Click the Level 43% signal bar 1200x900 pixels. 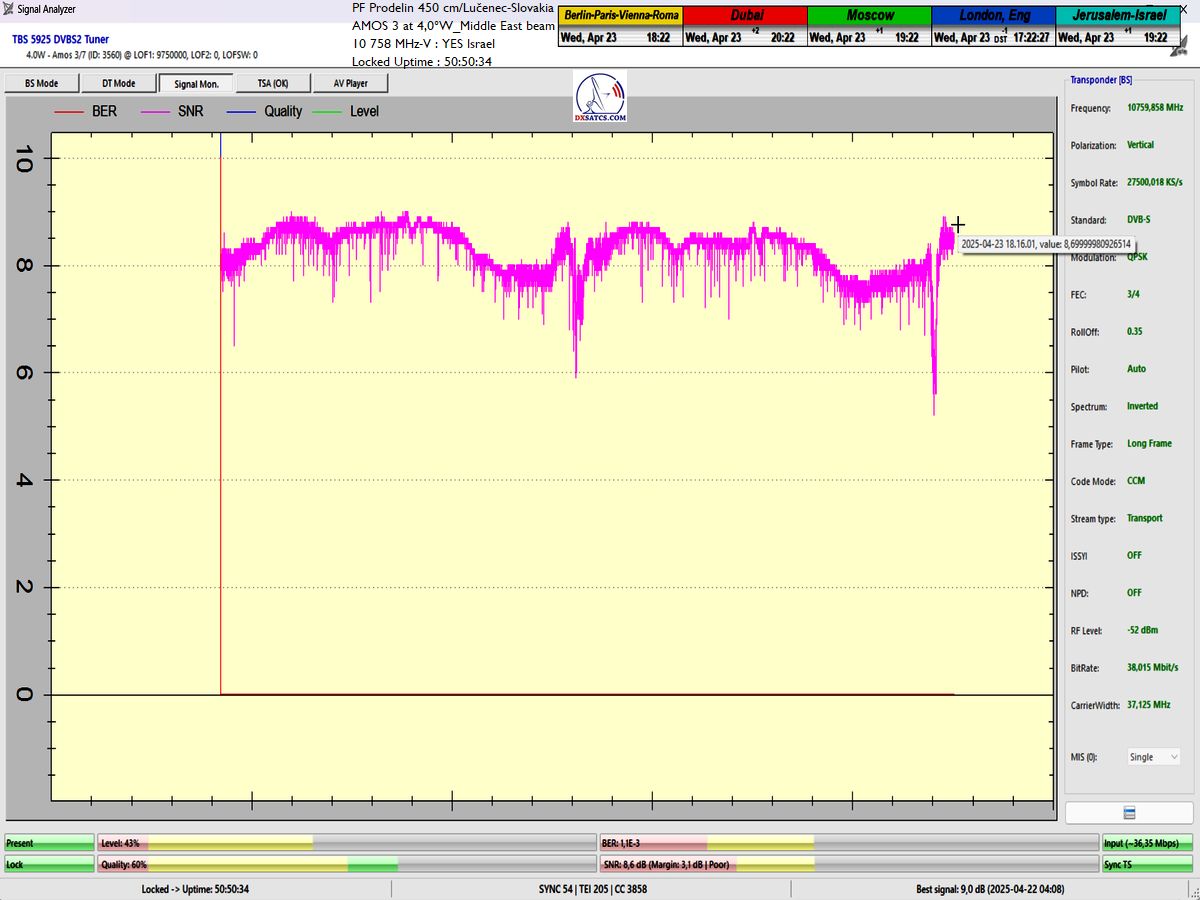(x=347, y=844)
